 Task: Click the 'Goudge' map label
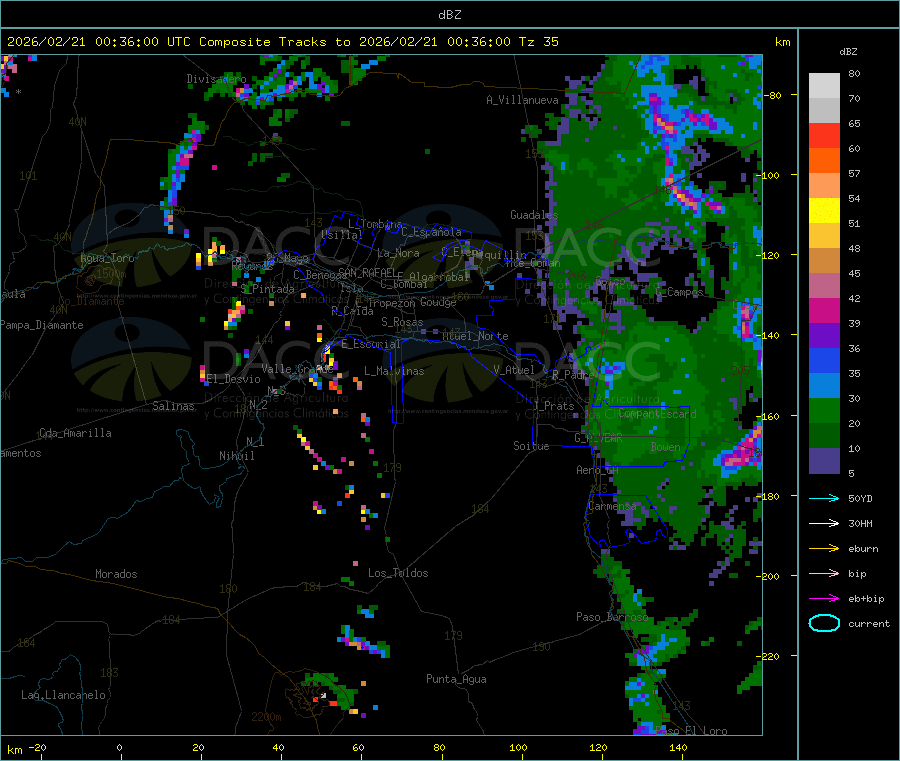(x=438, y=302)
